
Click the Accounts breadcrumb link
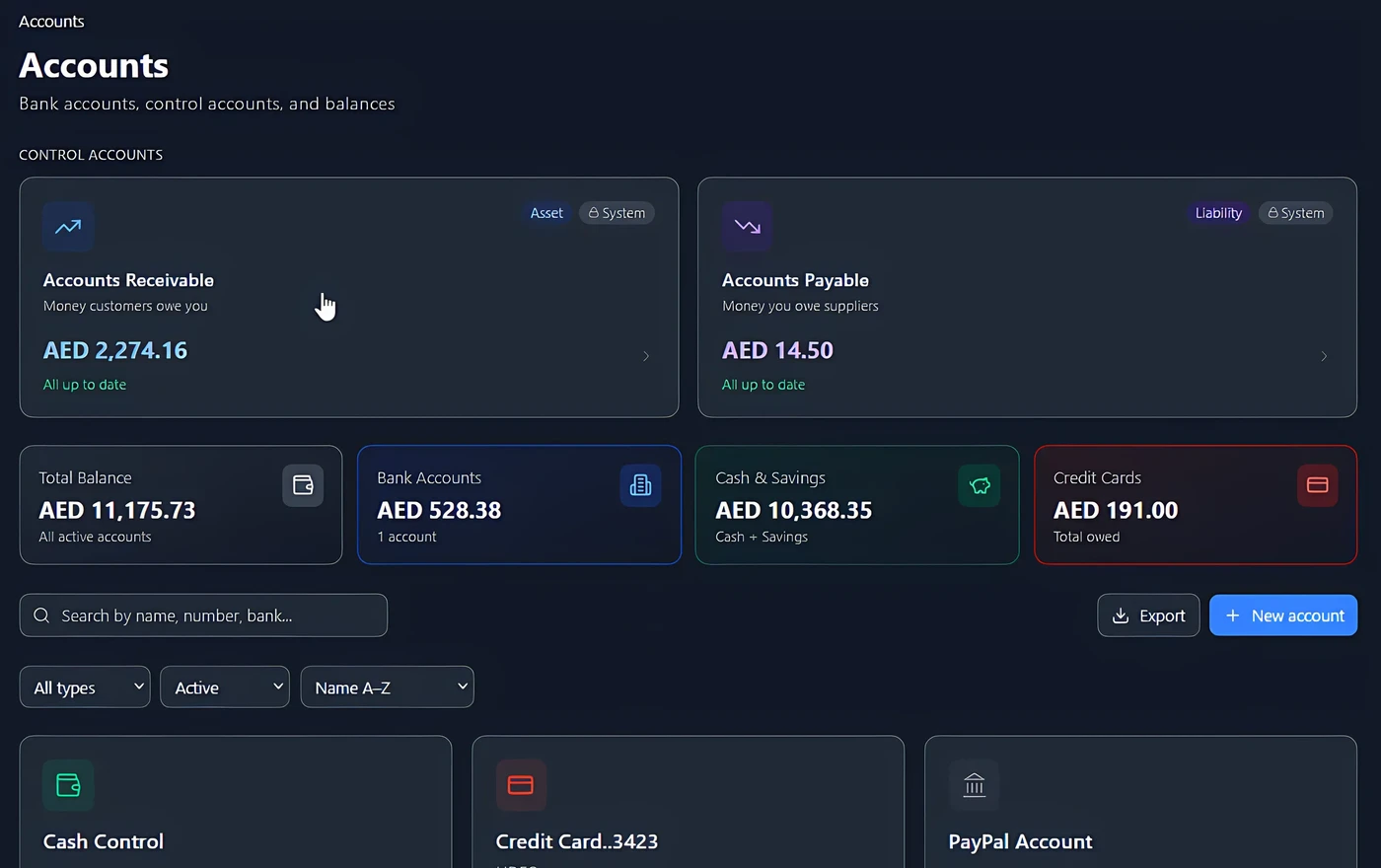tap(51, 22)
